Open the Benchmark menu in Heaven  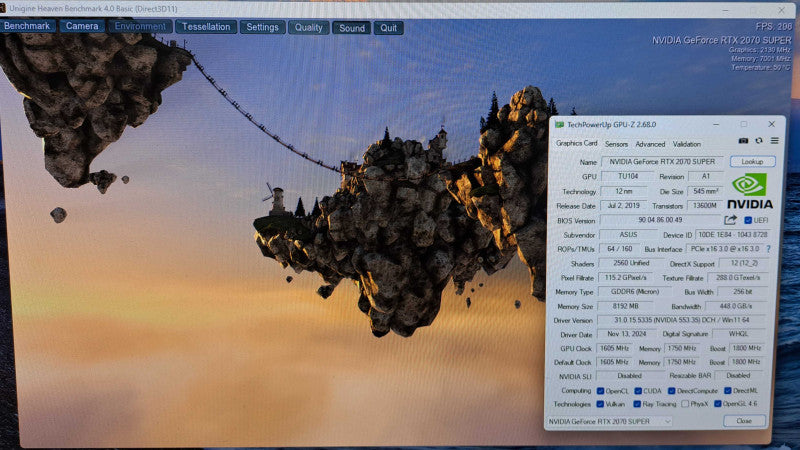(x=27, y=26)
